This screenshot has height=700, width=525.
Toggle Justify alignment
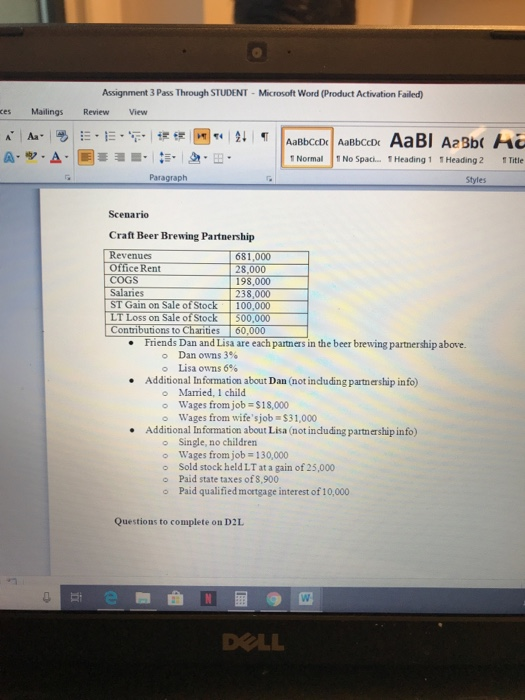(137, 157)
